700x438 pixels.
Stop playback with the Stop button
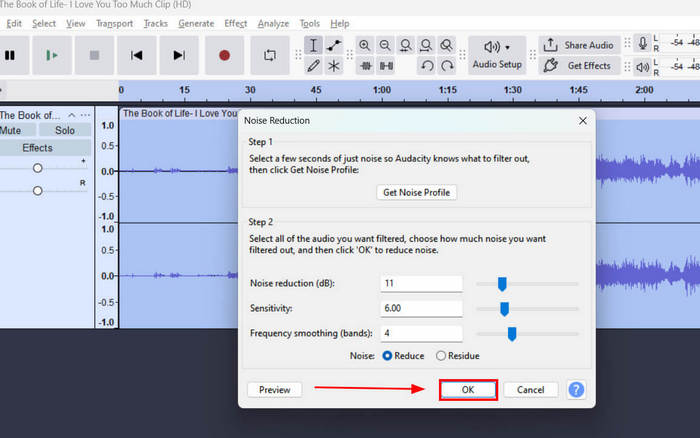94,55
